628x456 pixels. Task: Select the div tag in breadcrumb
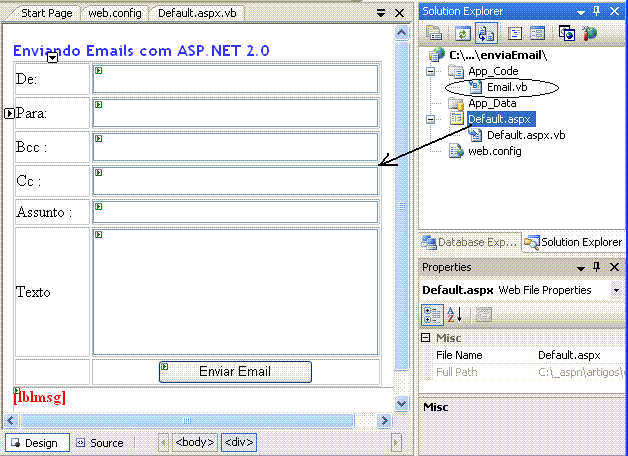click(x=239, y=442)
